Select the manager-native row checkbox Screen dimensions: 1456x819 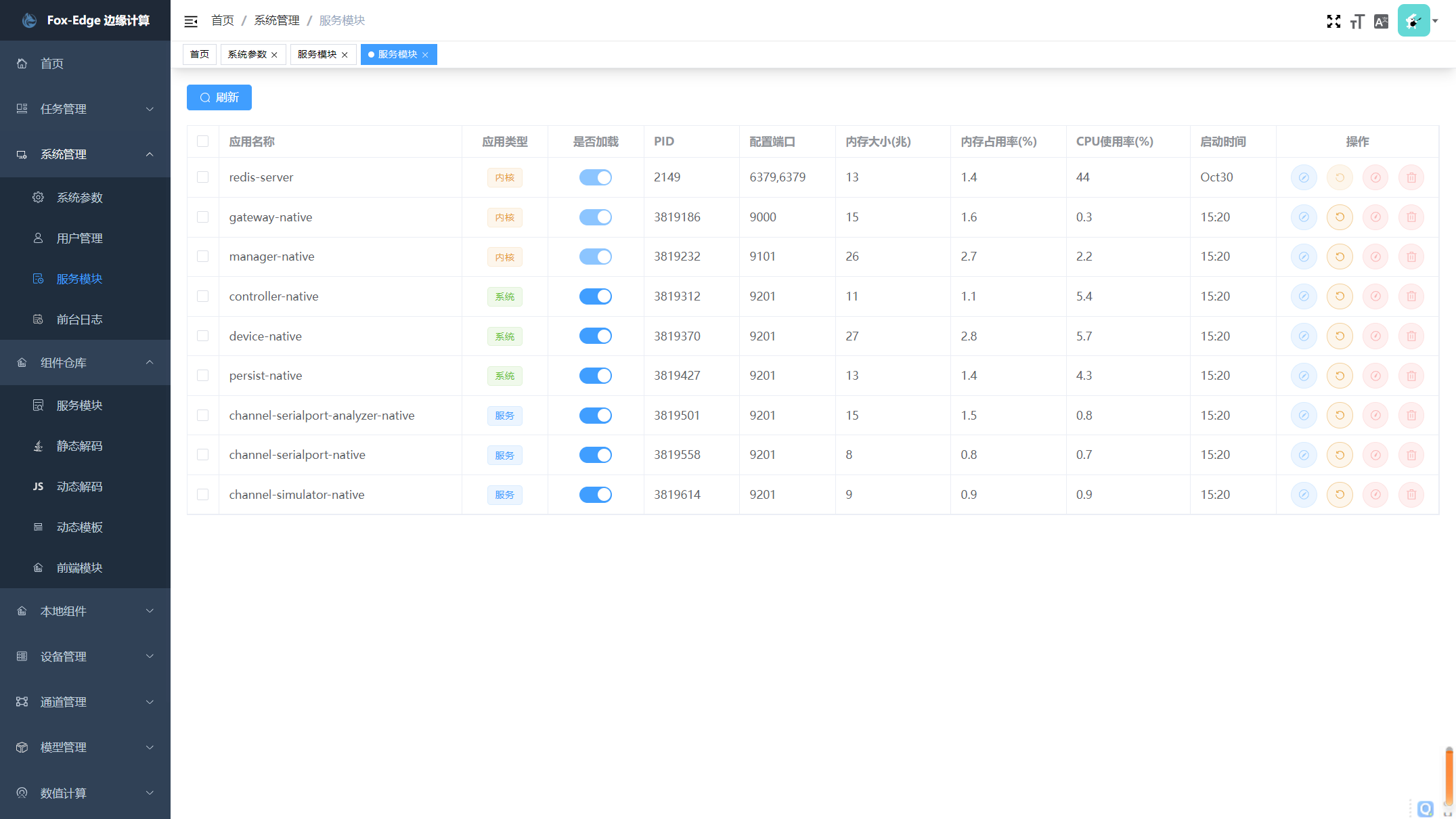[203, 257]
